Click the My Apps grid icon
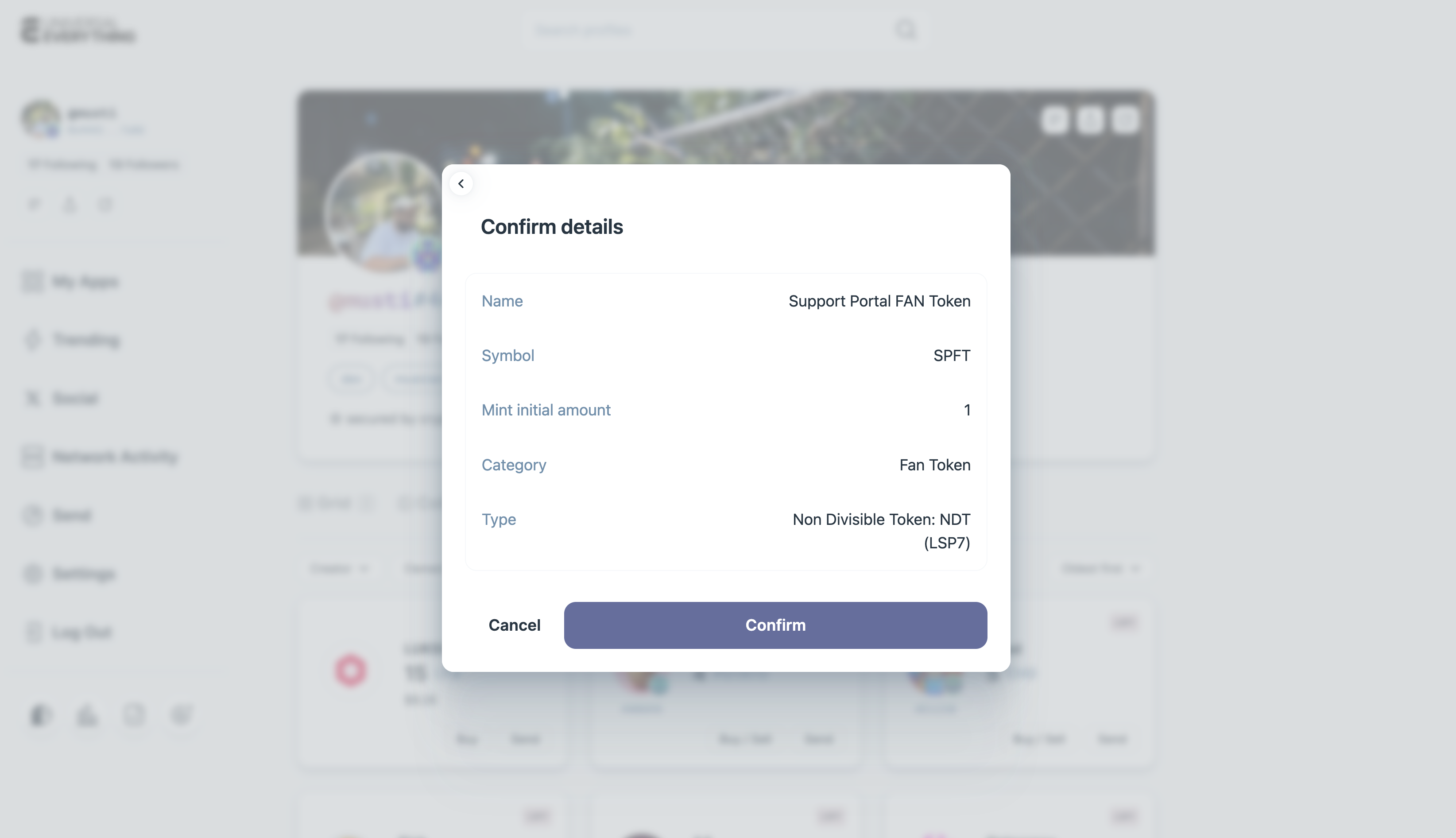This screenshot has width=1456, height=838. (x=33, y=281)
